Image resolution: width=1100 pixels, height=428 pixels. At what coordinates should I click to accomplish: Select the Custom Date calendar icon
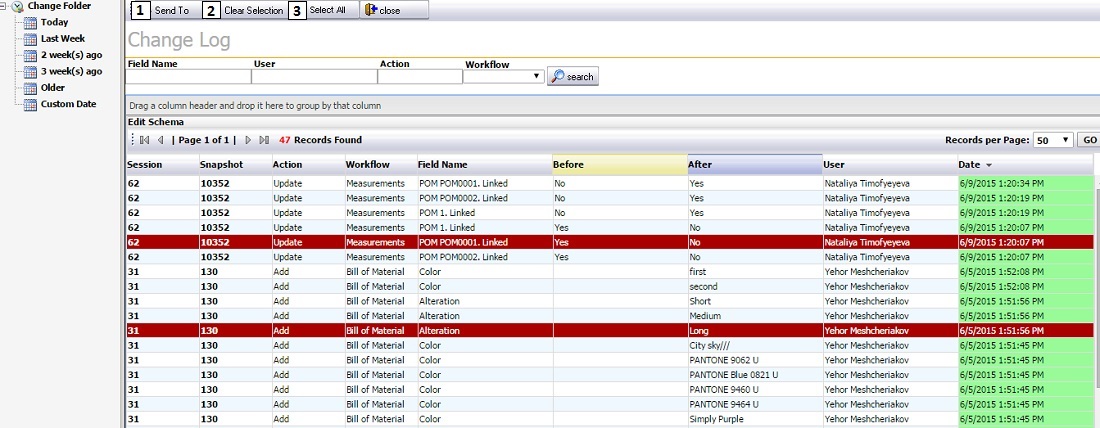(30, 104)
